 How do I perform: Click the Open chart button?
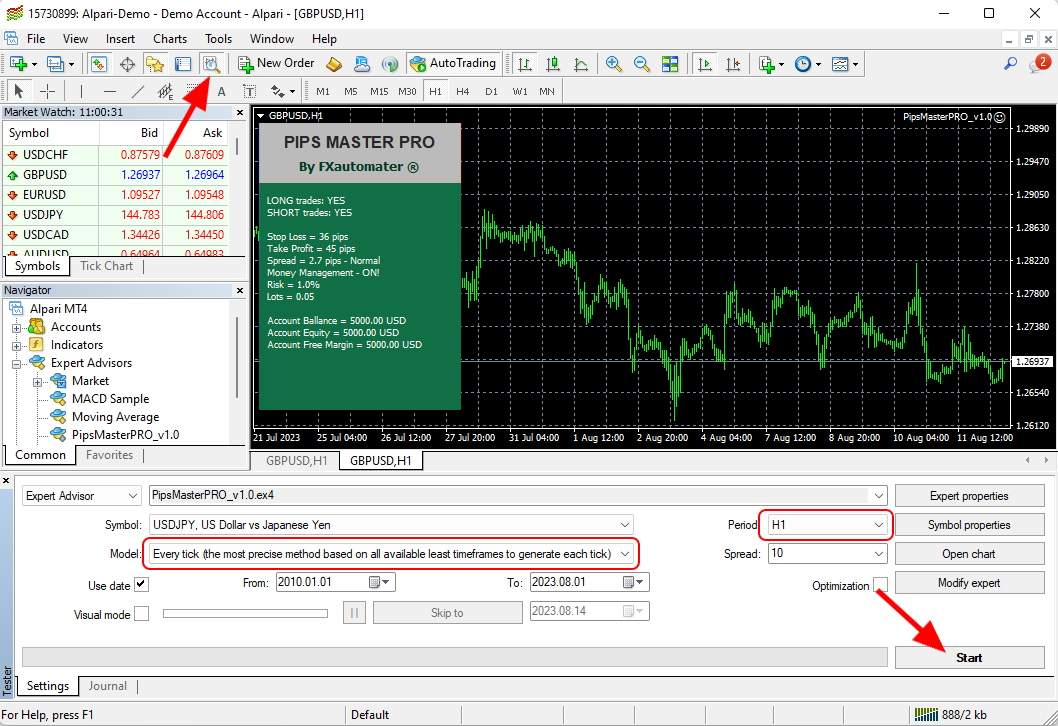pos(969,554)
